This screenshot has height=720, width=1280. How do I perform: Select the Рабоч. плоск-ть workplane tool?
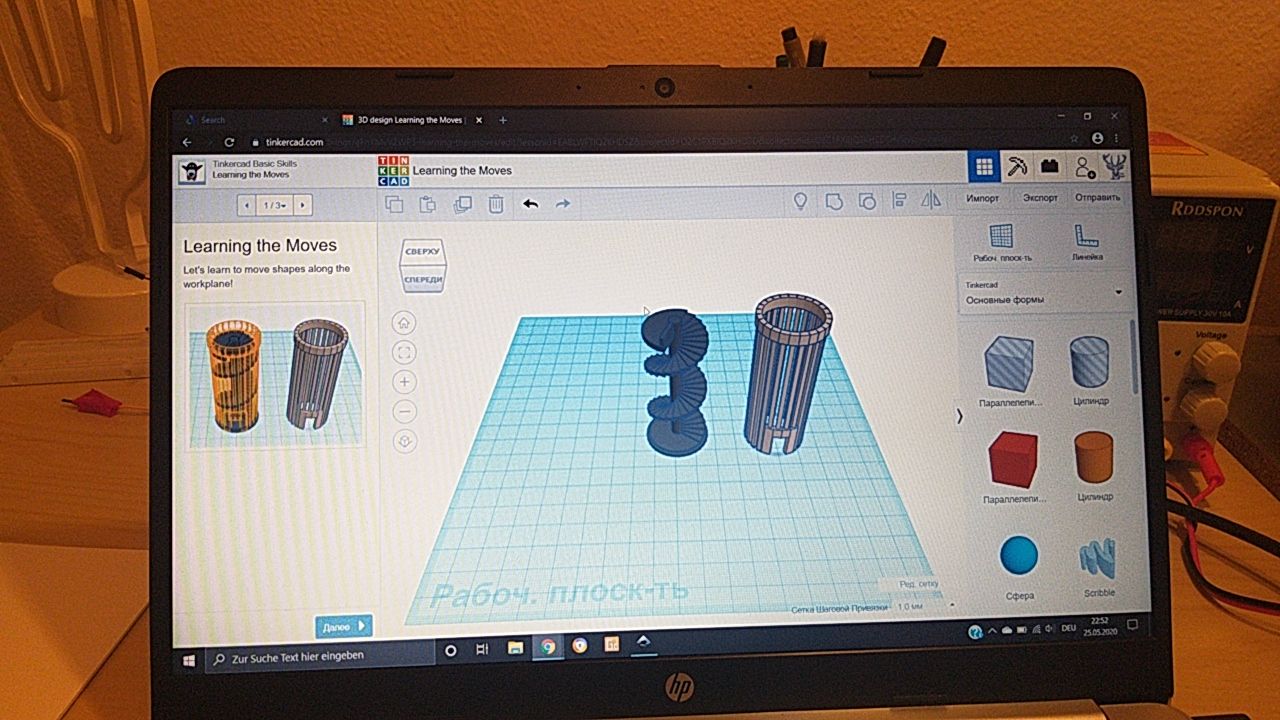tap(1002, 243)
